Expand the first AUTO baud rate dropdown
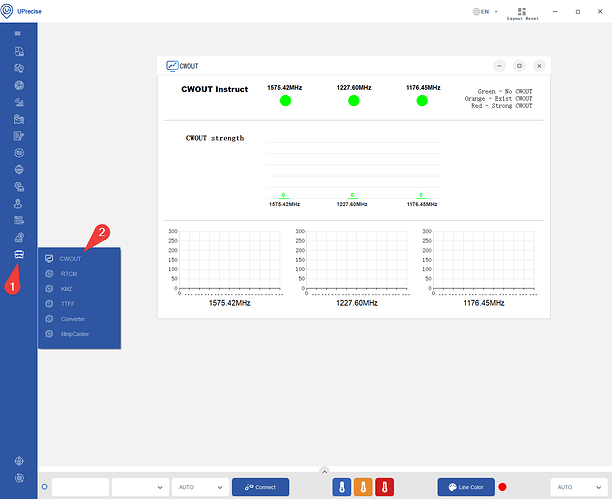 [x=199, y=487]
